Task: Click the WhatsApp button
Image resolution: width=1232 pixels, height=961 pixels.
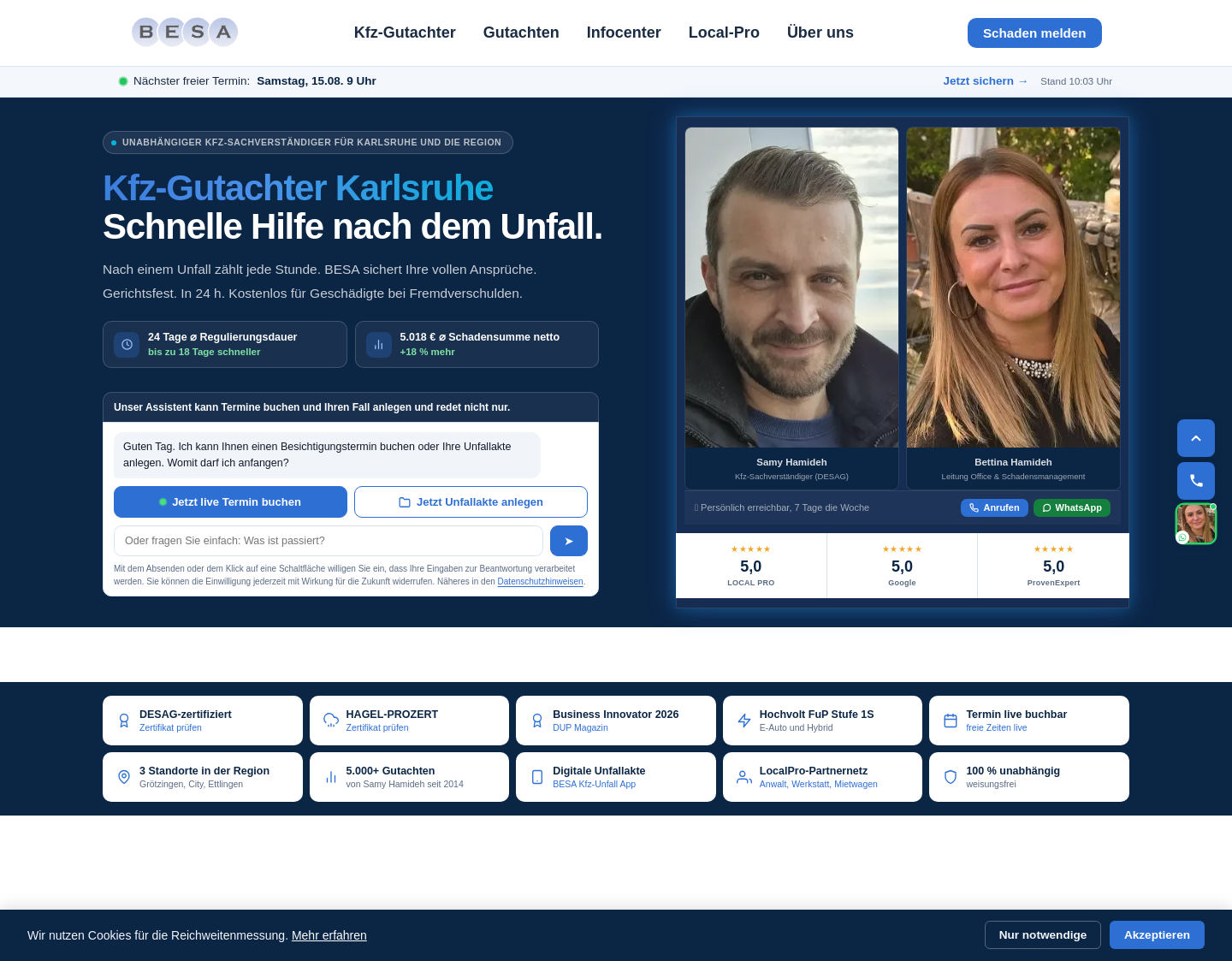Action: click(1072, 507)
